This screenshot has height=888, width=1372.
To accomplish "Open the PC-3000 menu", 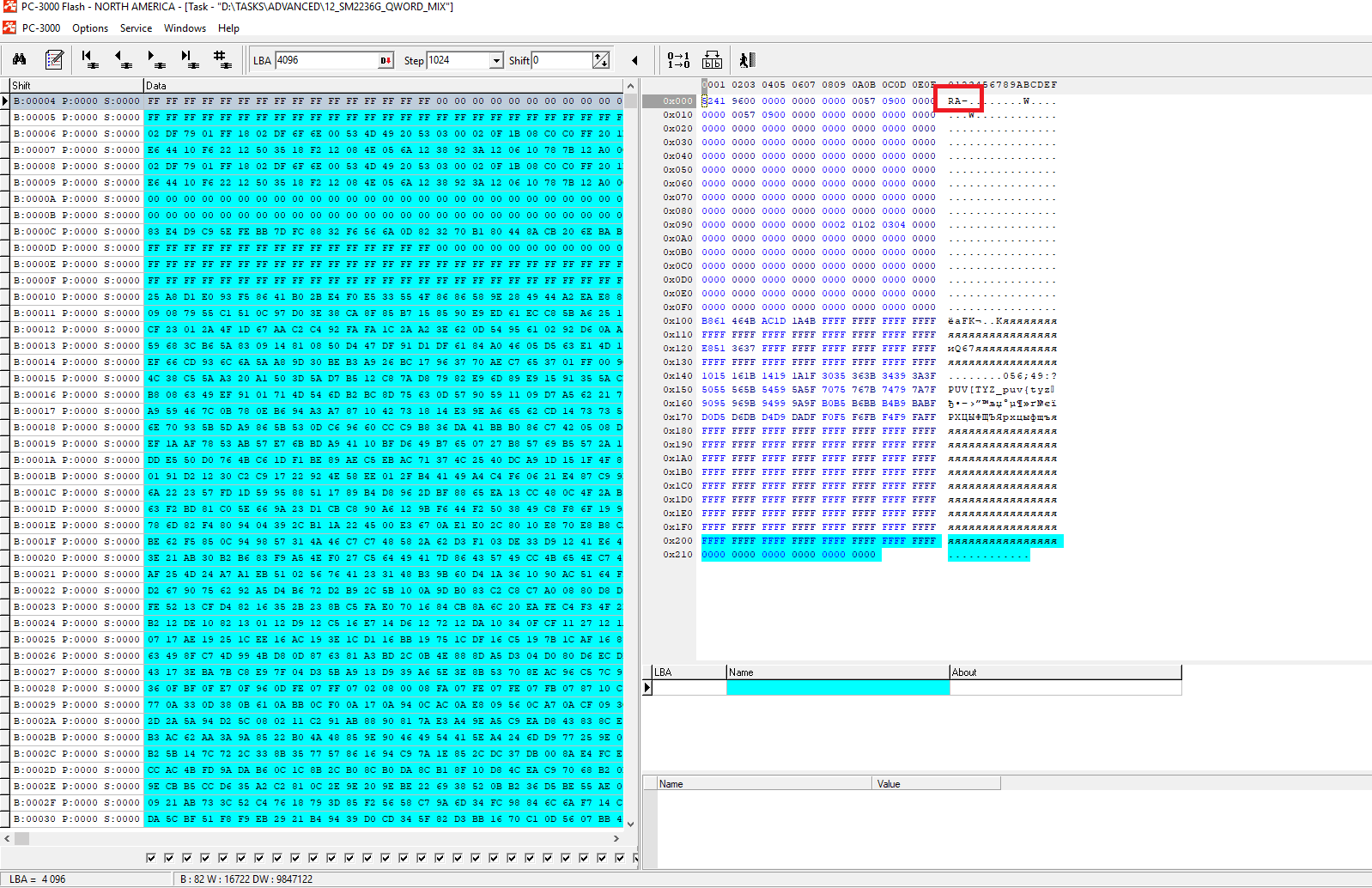I will click(41, 27).
